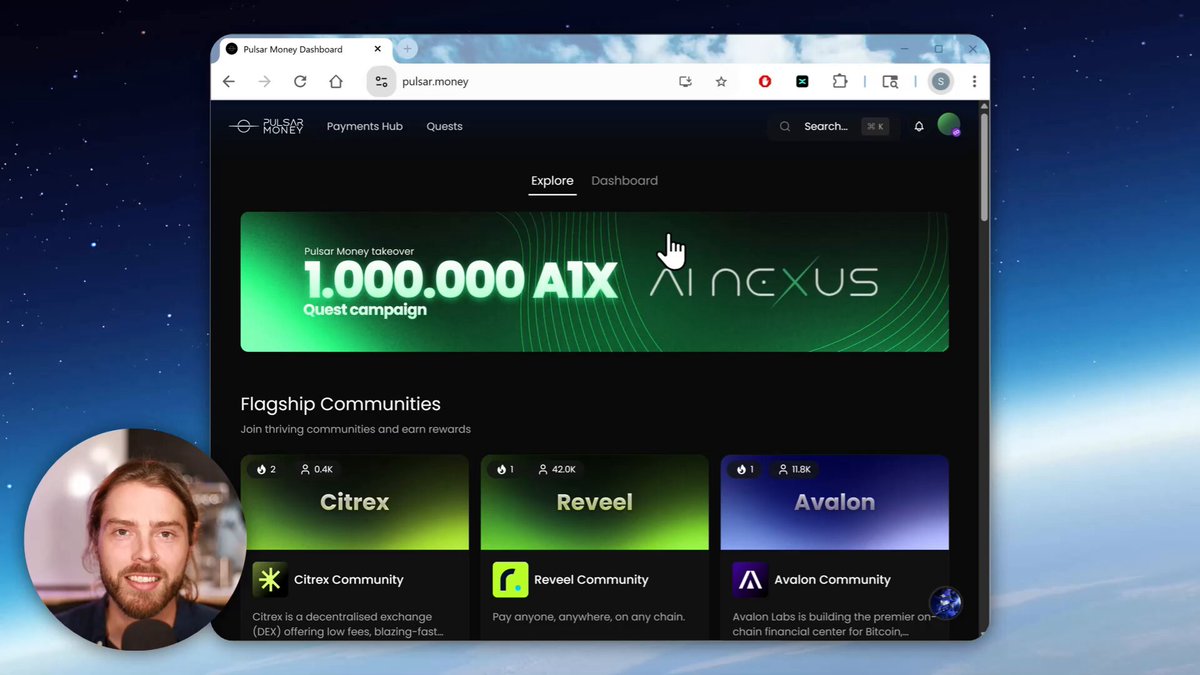The width and height of the screenshot is (1200, 675).
Task: Click the browser forward arrow
Action: (x=264, y=82)
